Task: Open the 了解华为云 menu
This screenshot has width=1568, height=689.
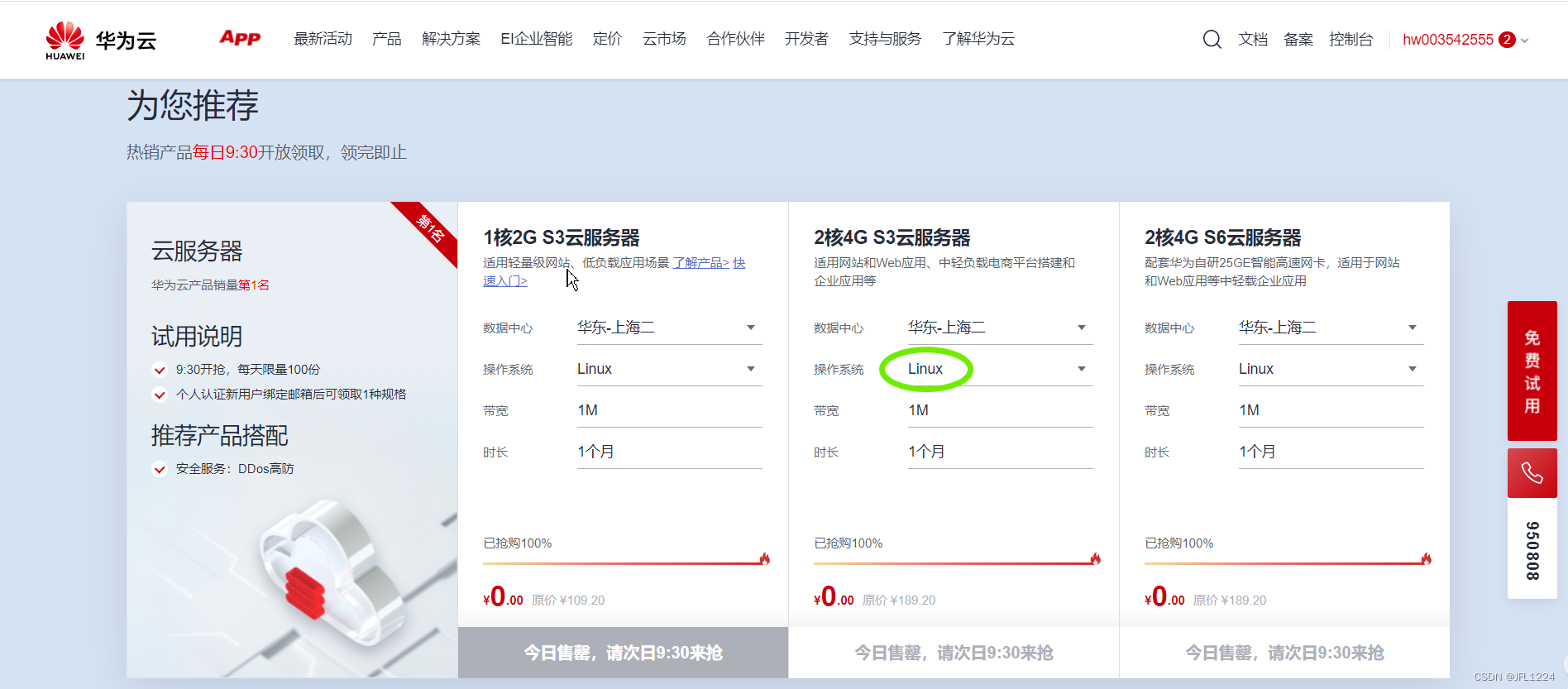Action: click(978, 39)
